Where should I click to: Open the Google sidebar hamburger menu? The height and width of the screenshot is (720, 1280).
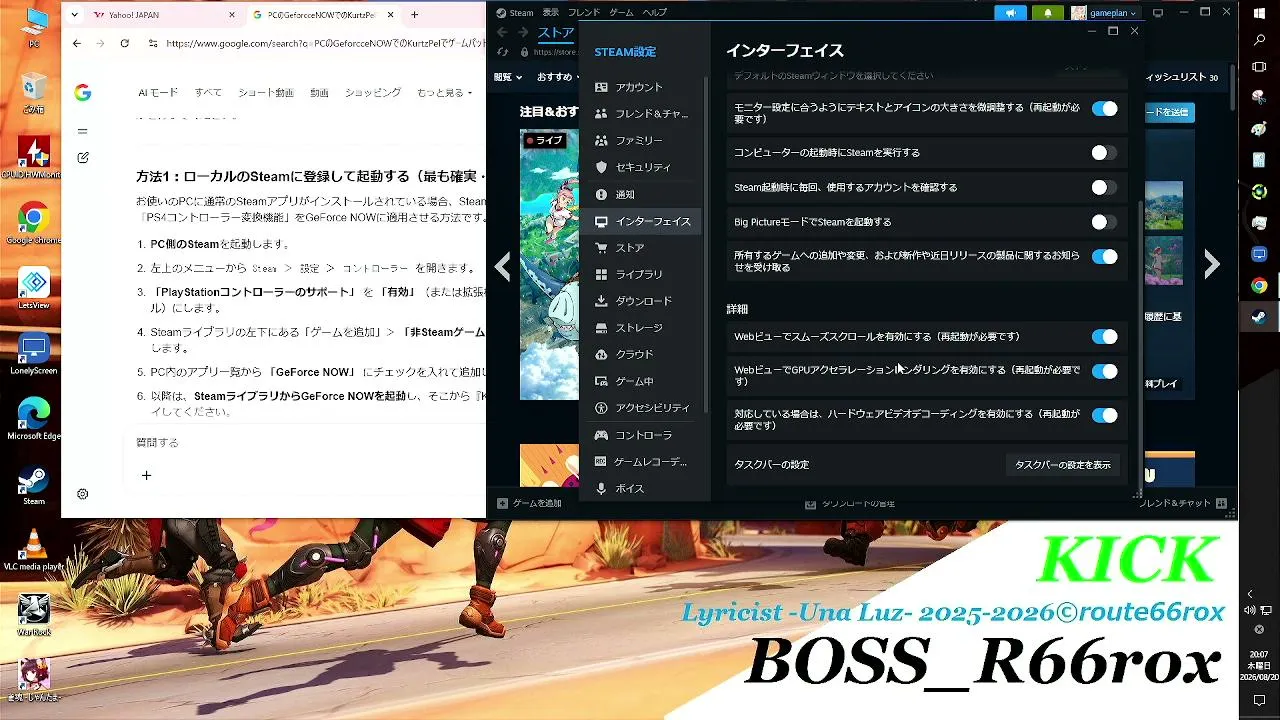[83, 131]
